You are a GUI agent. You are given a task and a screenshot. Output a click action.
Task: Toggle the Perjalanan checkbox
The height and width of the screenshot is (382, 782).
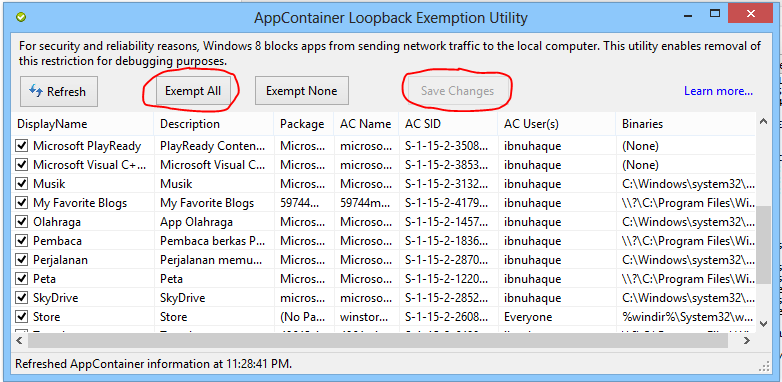point(21,259)
